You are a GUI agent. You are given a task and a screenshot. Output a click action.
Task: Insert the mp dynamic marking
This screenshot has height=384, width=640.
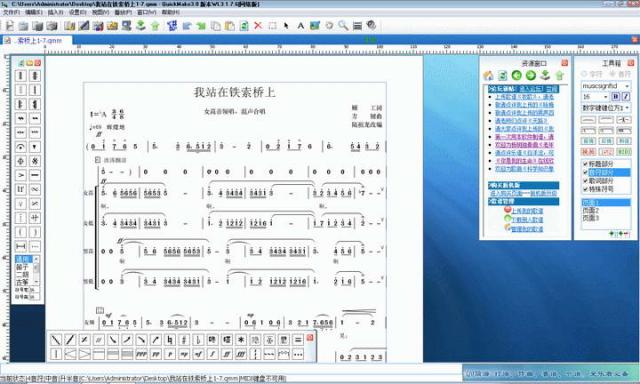[184, 354]
